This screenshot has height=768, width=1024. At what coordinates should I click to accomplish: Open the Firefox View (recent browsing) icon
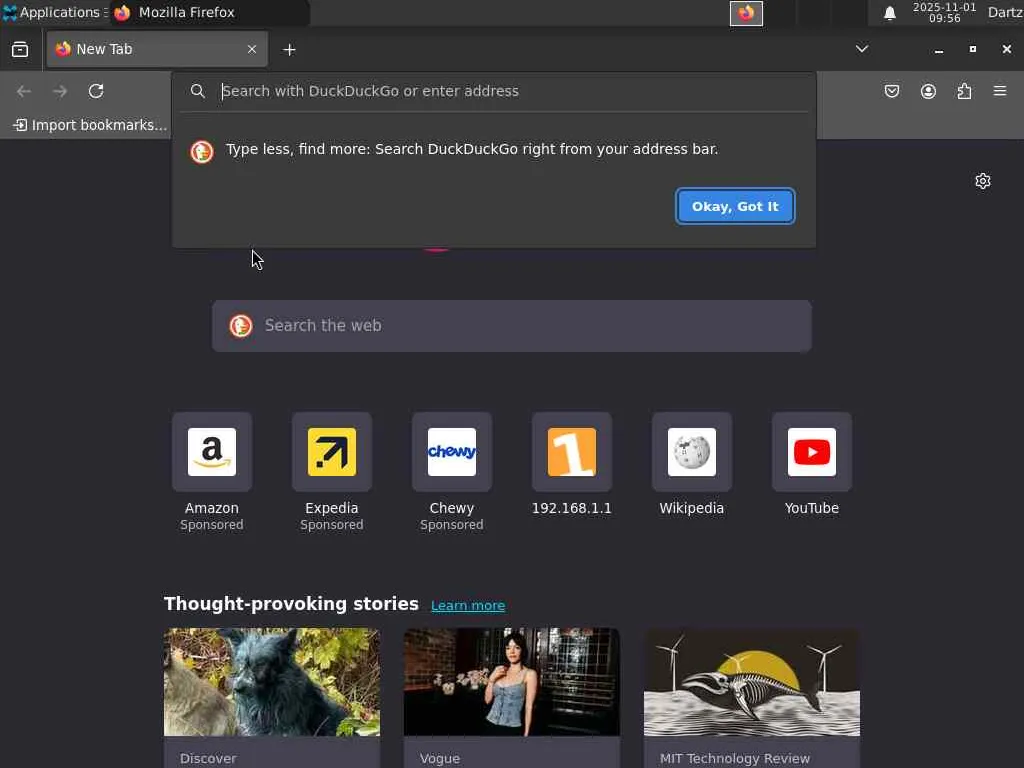click(20, 50)
